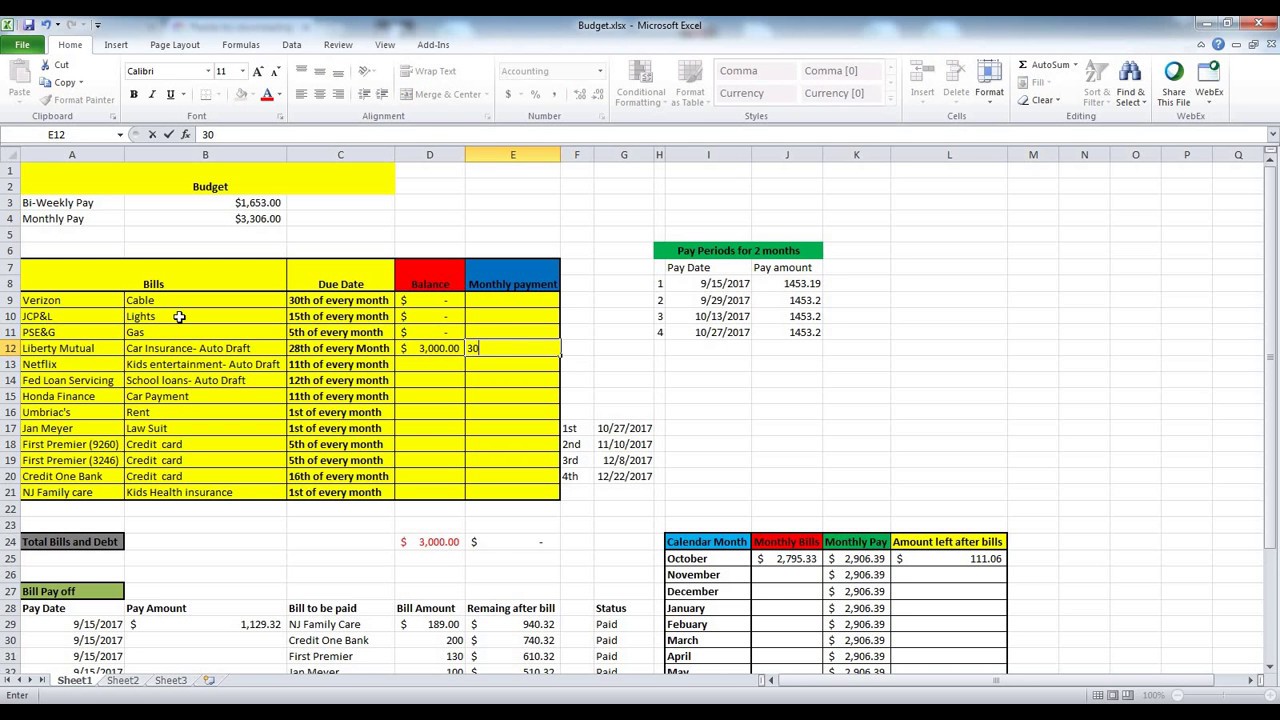Image resolution: width=1280 pixels, height=720 pixels.
Task: Open Find & Select menu
Action: pos(1131,84)
